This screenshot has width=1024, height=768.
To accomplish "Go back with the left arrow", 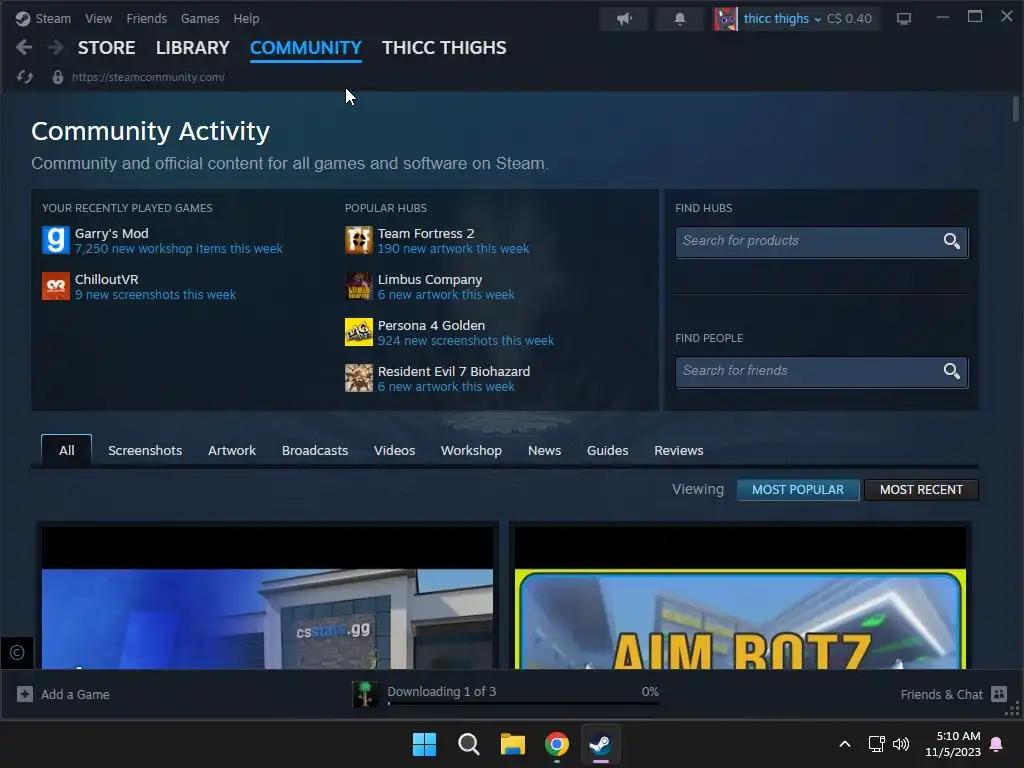I will pos(24,48).
